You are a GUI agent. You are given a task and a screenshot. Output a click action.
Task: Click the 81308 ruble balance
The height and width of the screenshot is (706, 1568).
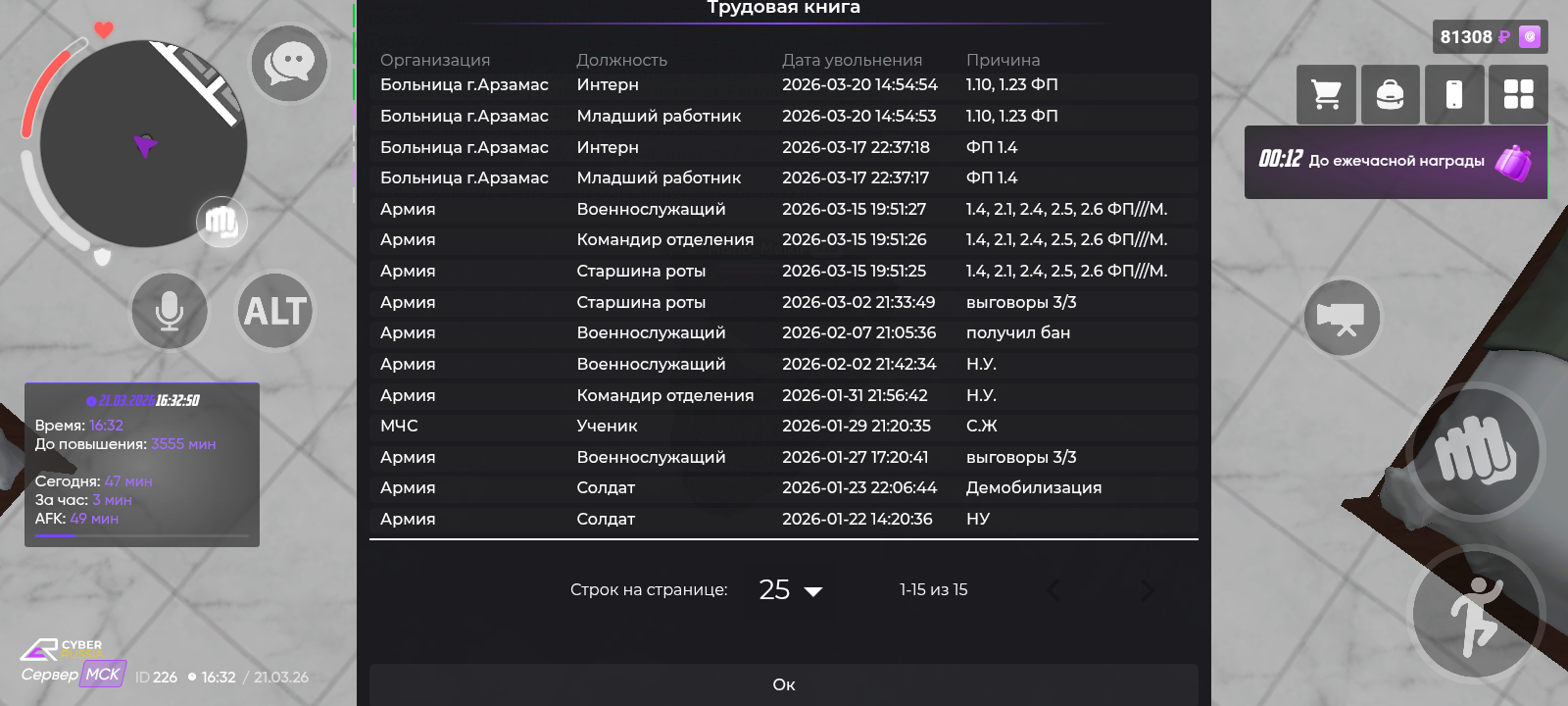coord(1475,37)
